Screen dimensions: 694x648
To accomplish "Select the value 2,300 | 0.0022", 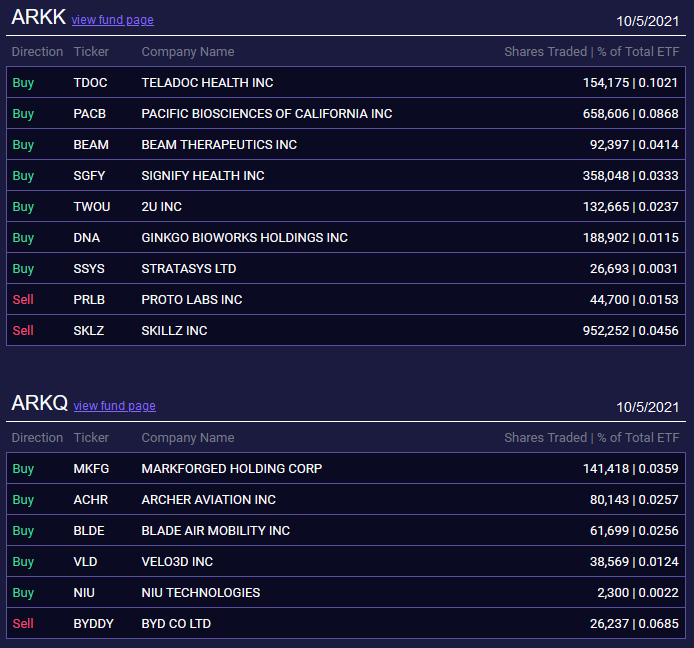I will pos(637,593).
